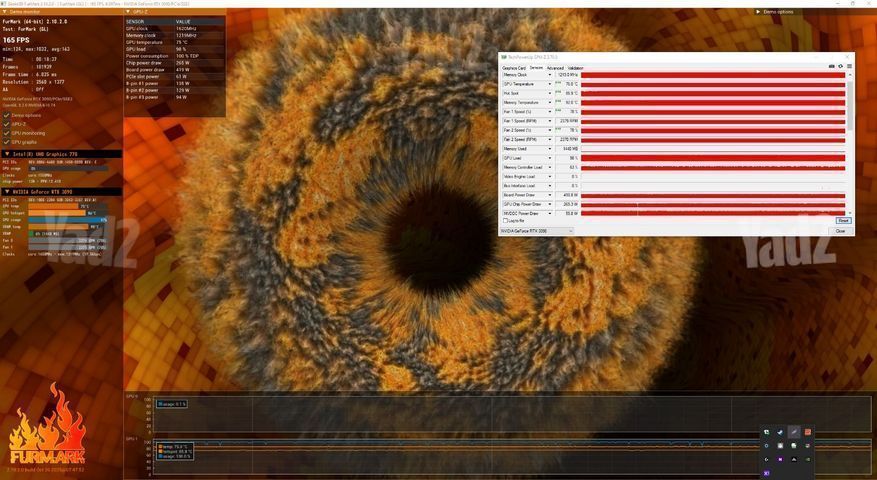Collapse the Intel UHD Graphics 770 section
The height and width of the screenshot is (480, 877).
(x=62, y=154)
